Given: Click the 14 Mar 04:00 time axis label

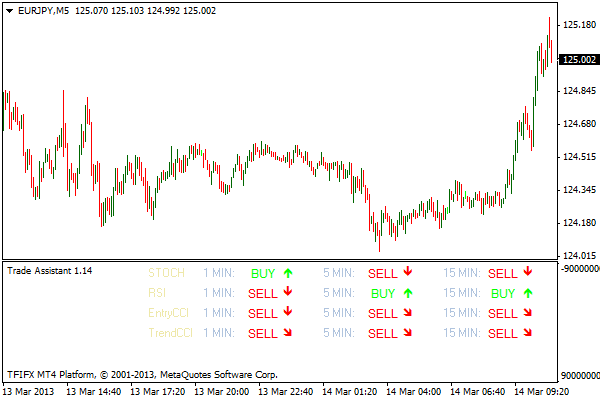Looking at the screenshot, I should point(416,392).
